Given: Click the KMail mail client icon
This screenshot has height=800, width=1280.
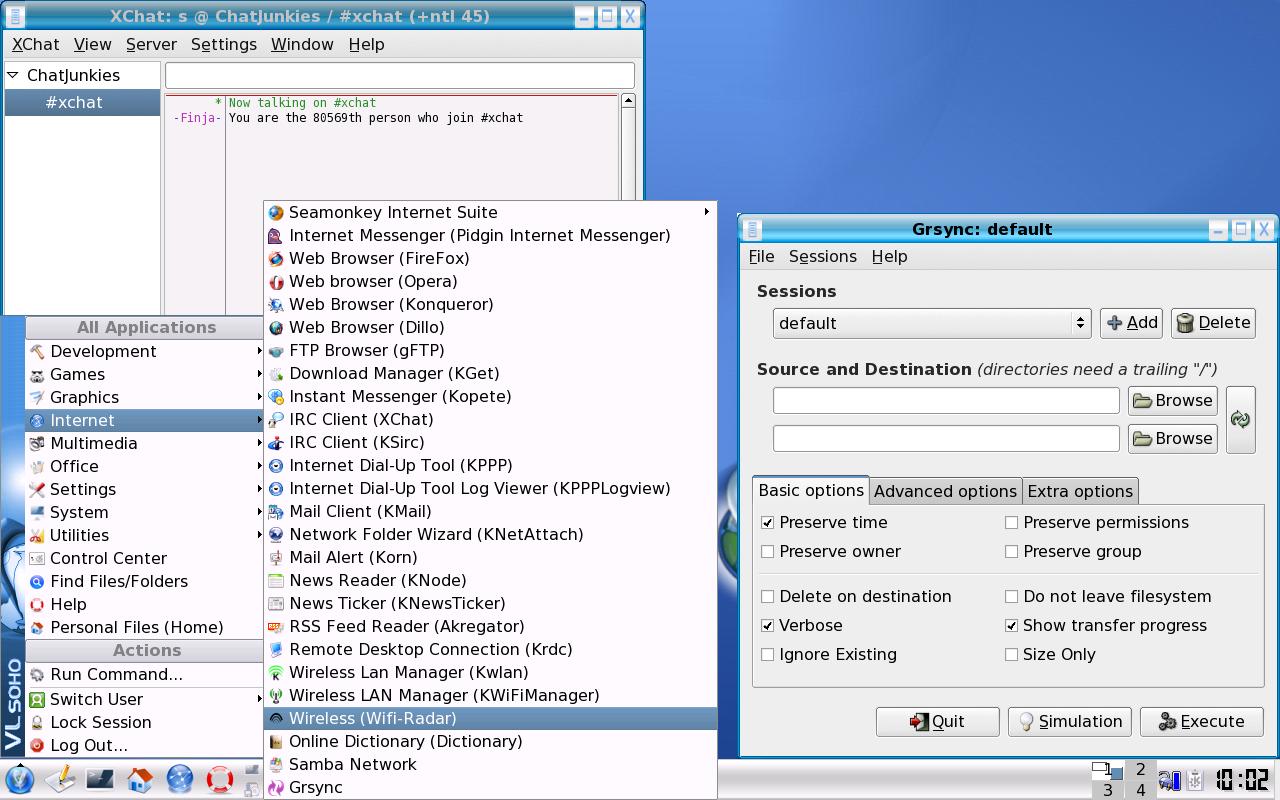Looking at the screenshot, I should pyautogui.click(x=276, y=511).
